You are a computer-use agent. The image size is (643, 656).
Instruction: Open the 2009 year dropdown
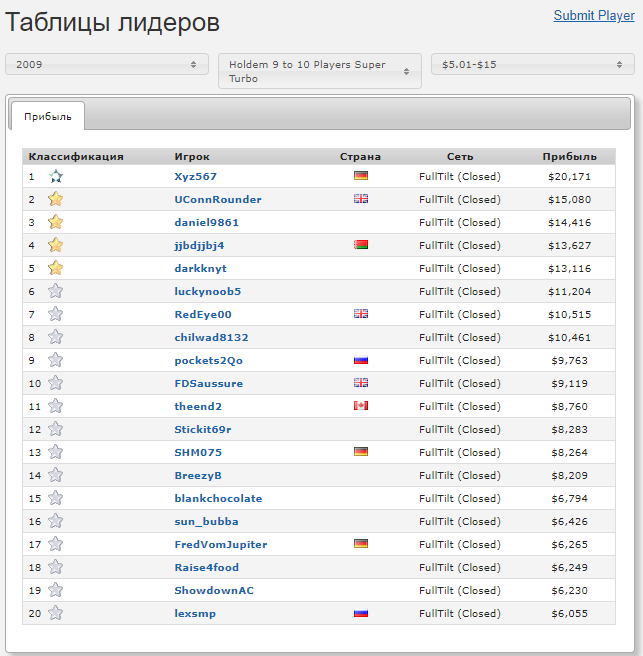click(107, 64)
